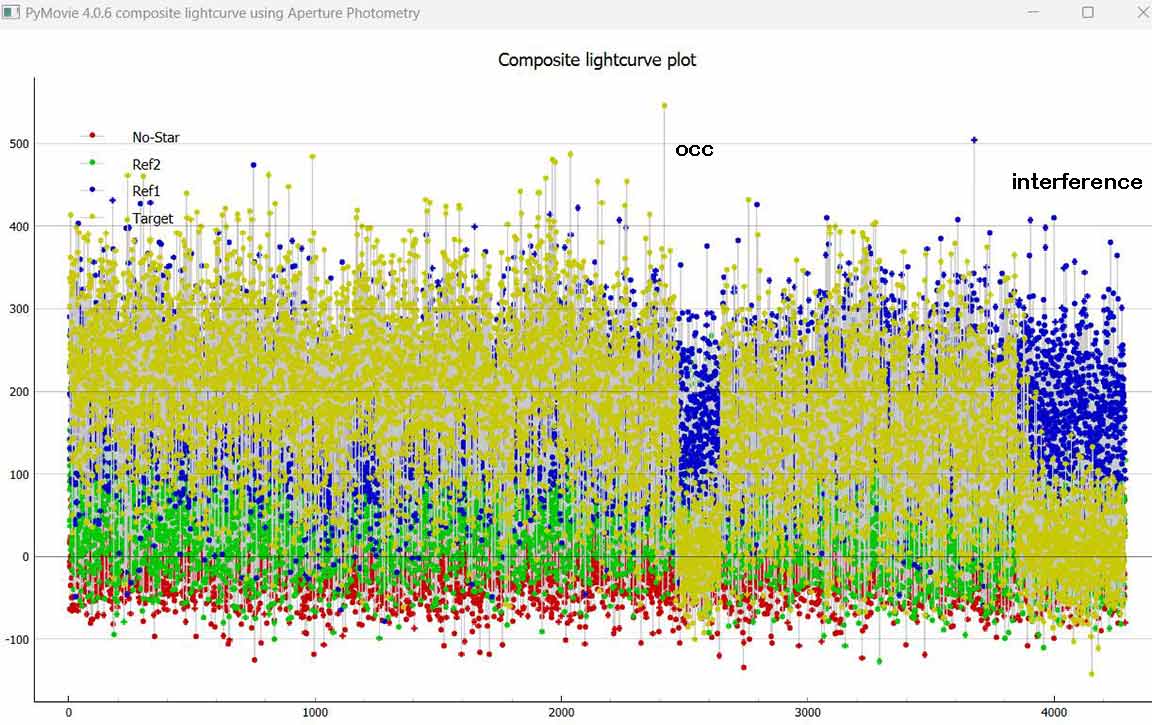Select the Ref1 legend label
Image resolution: width=1152 pixels, height=725 pixels.
[x=146, y=191]
